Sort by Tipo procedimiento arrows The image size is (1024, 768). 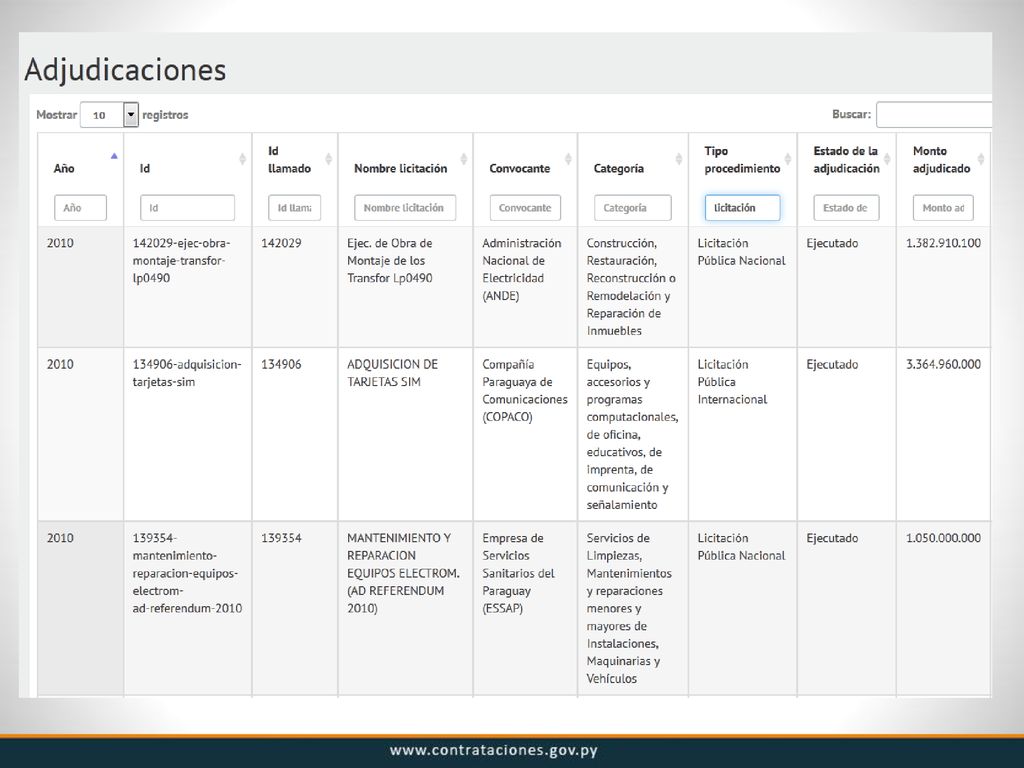pyautogui.click(x=788, y=159)
